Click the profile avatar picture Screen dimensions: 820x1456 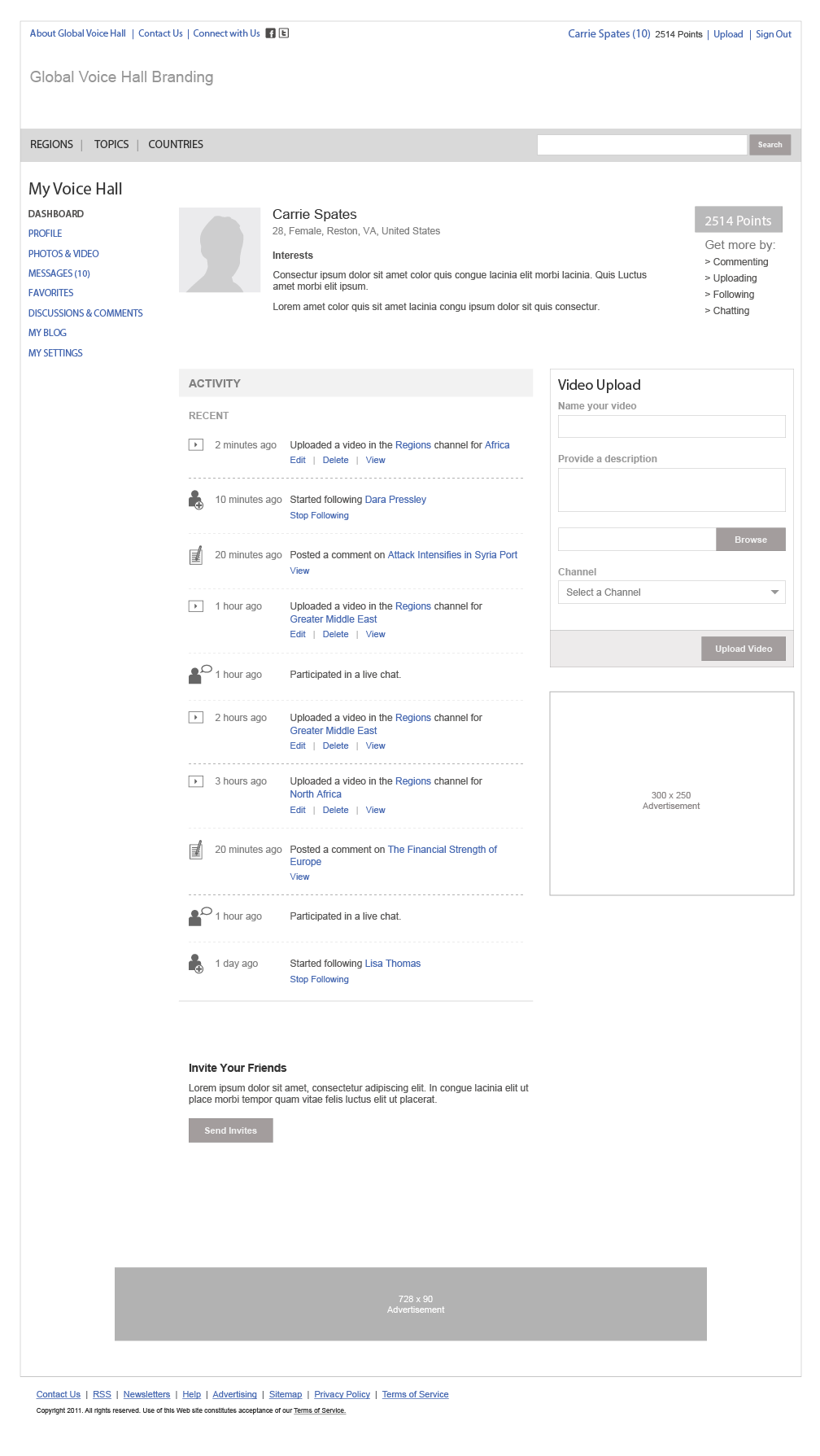tap(220, 250)
